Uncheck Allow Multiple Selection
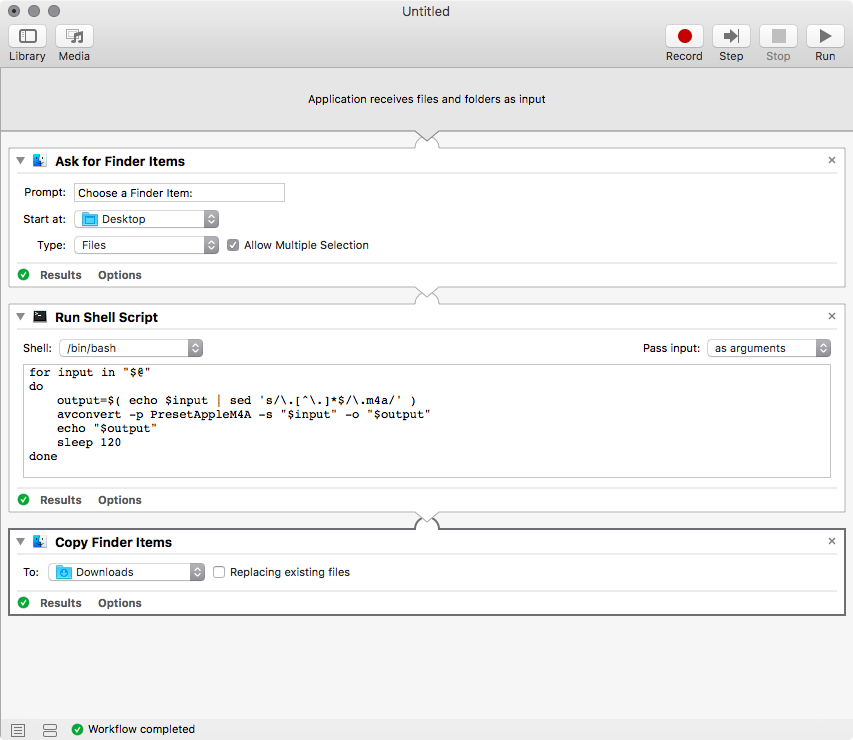 233,245
